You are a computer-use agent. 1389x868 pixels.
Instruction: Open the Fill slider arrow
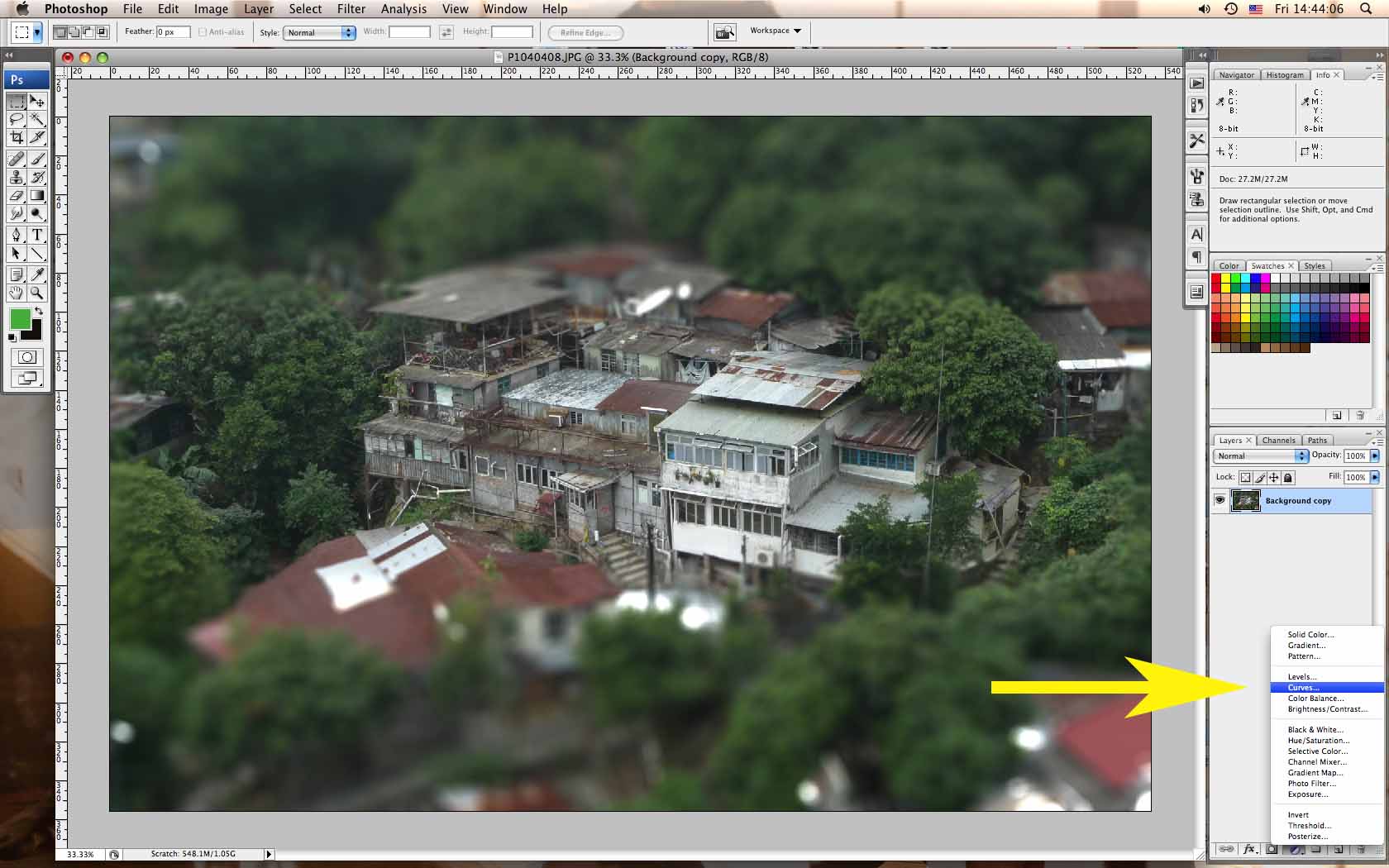(x=1375, y=477)
